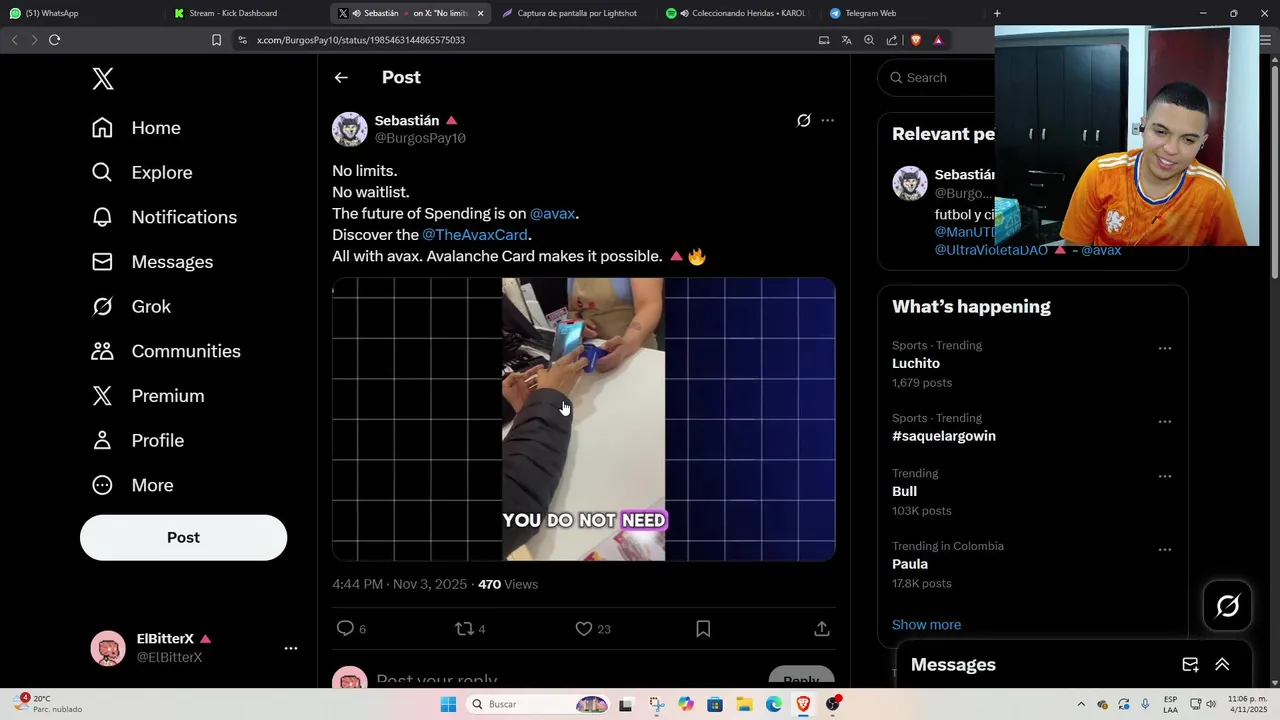The height and width of the screenshot is (720, 1280).
Task: Reload the current page
Action: 54,40
